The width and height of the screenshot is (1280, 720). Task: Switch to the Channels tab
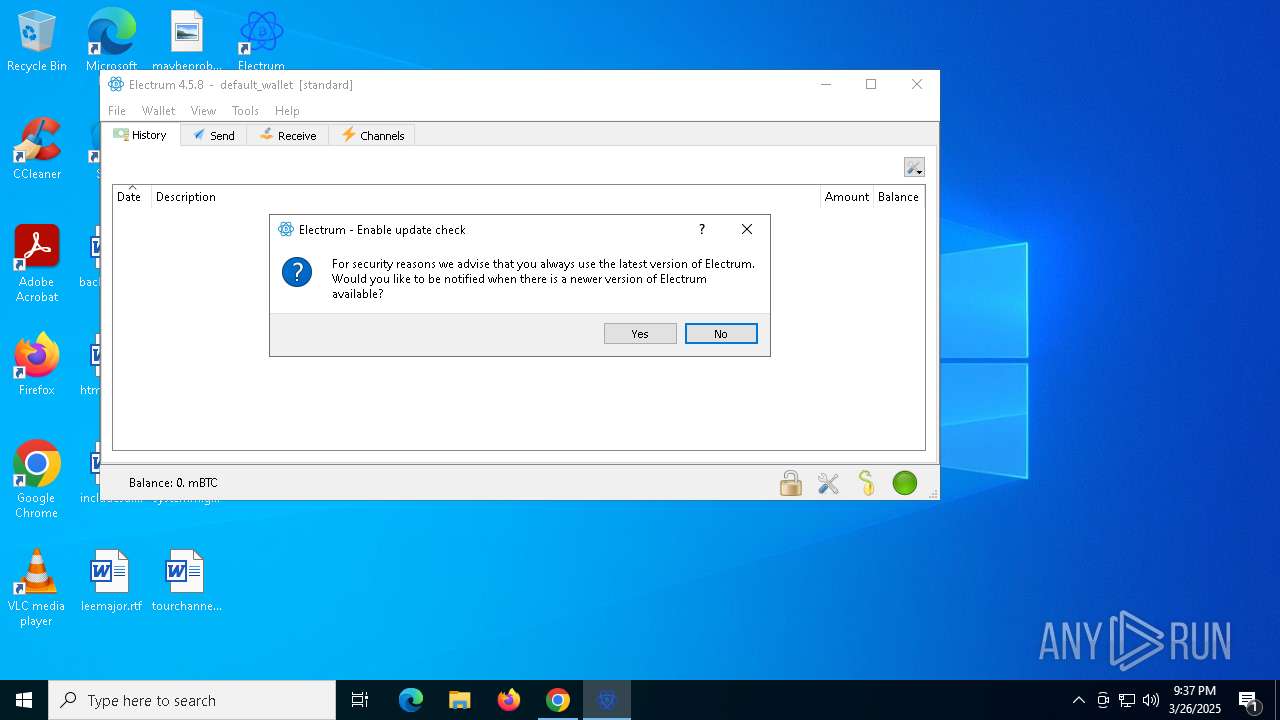point(373,135)
